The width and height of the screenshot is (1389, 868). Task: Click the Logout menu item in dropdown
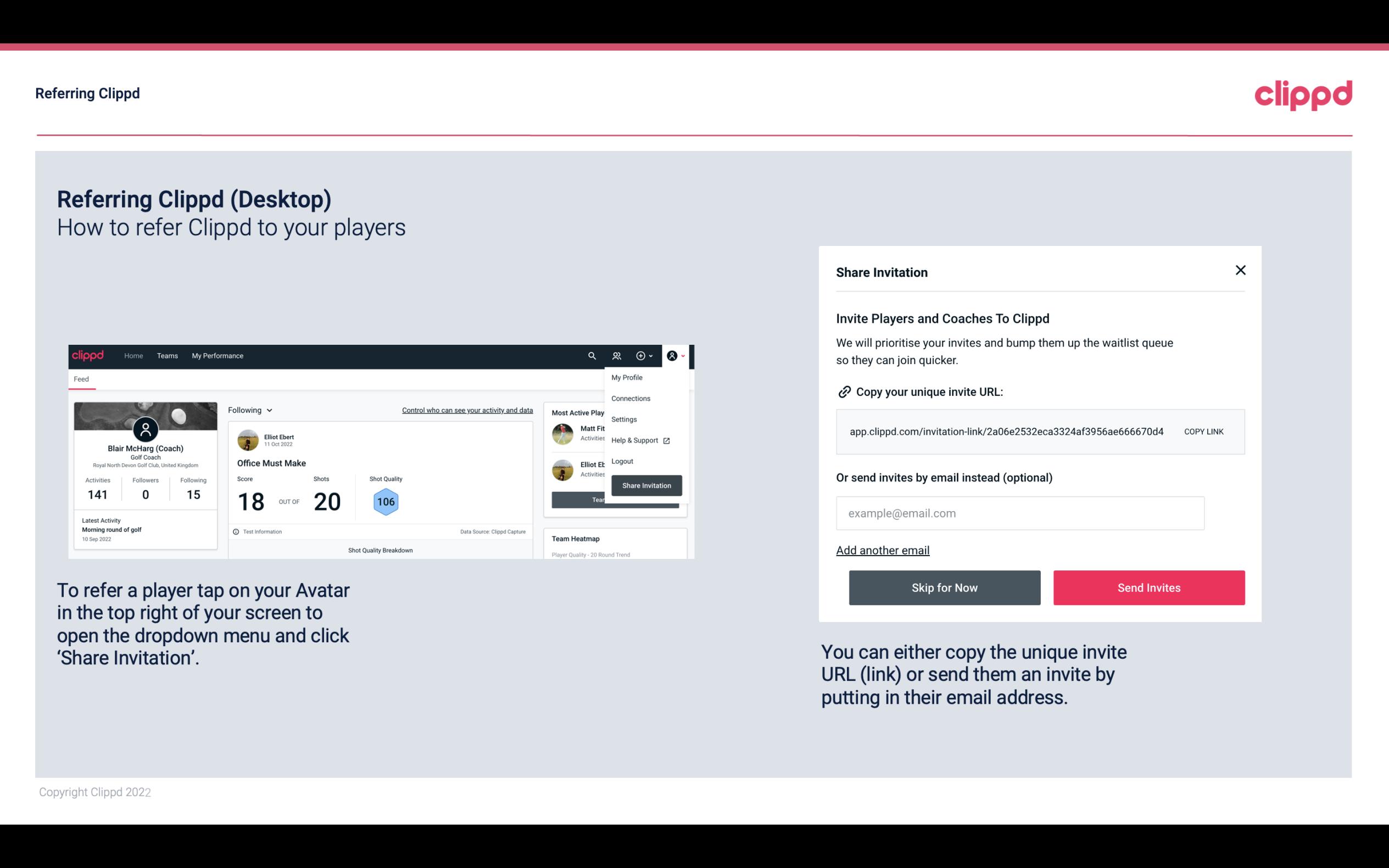(622, 461)
